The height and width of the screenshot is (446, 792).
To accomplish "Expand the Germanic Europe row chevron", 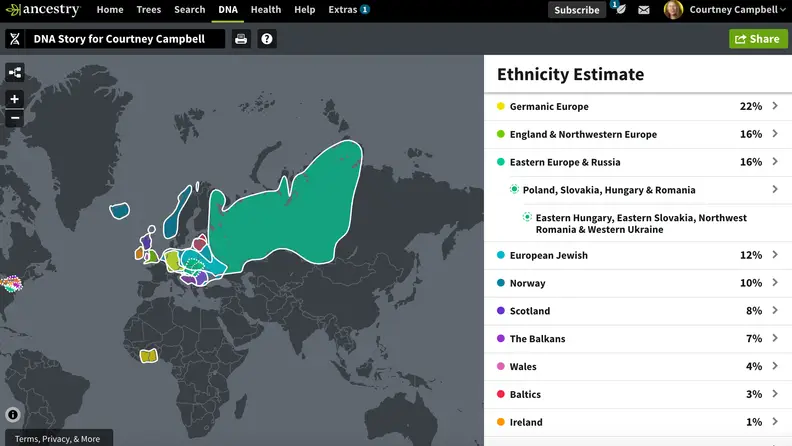I will pos(775,106).
